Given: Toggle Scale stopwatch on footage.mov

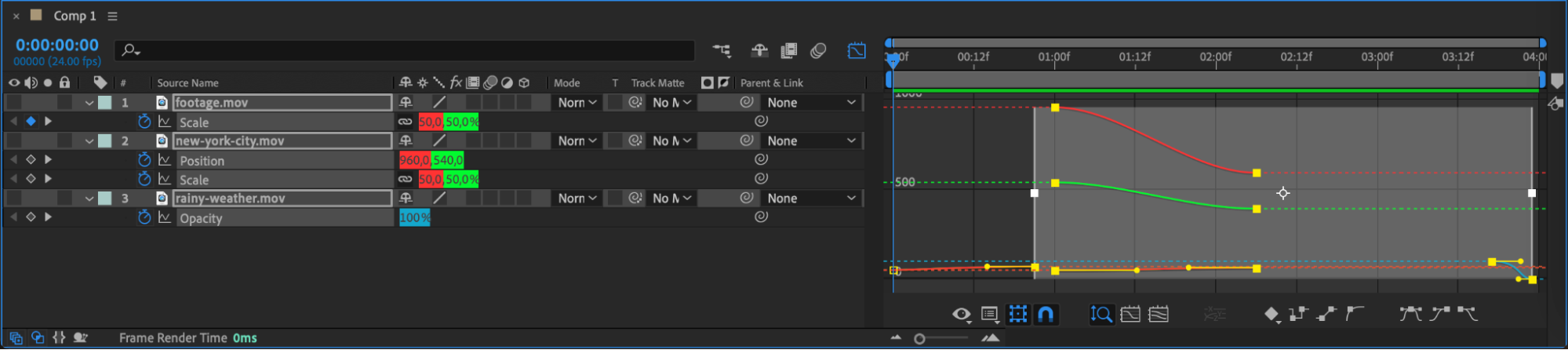Looking at the screenshot, I should coord(144,122).
